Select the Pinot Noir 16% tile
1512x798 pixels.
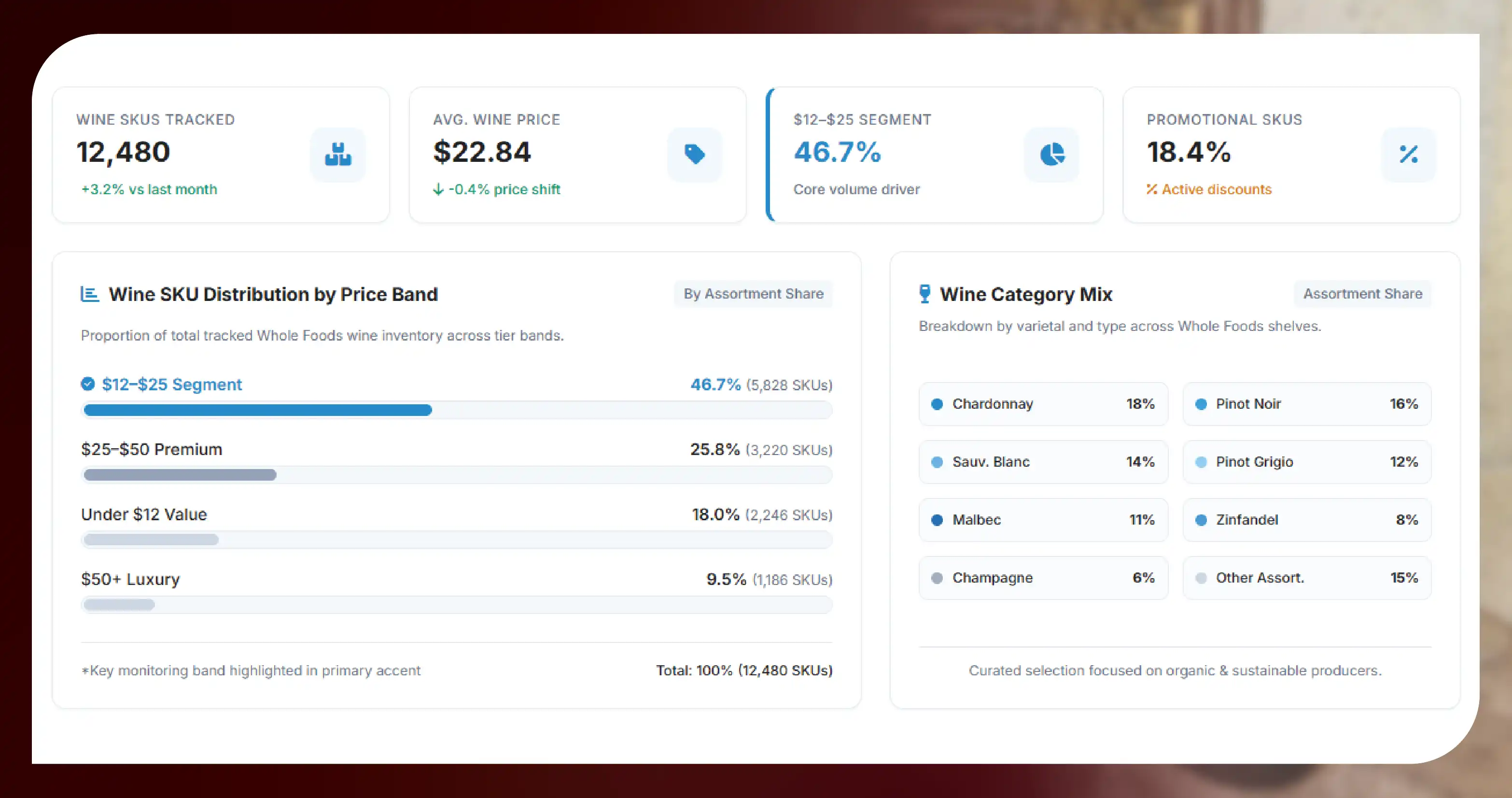point(1307,404)
